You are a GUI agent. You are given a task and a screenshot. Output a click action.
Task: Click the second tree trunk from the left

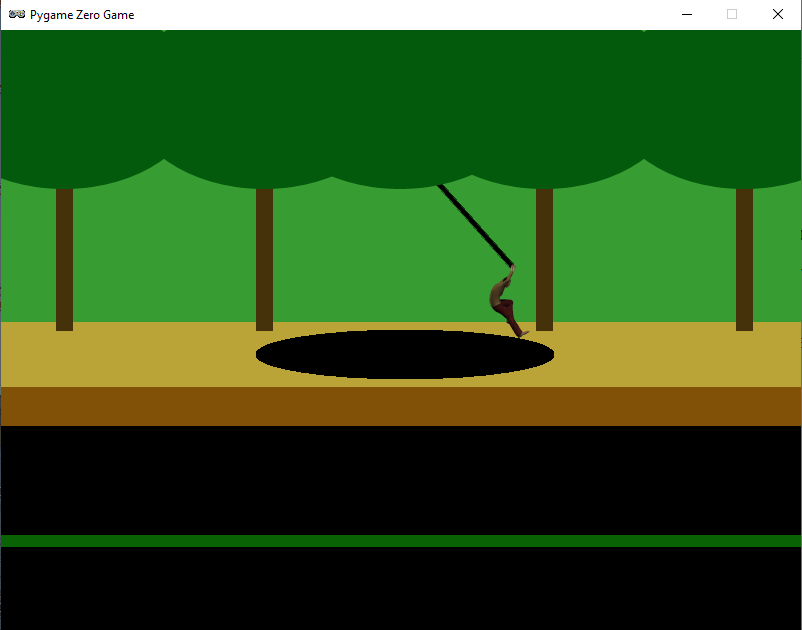265,260
